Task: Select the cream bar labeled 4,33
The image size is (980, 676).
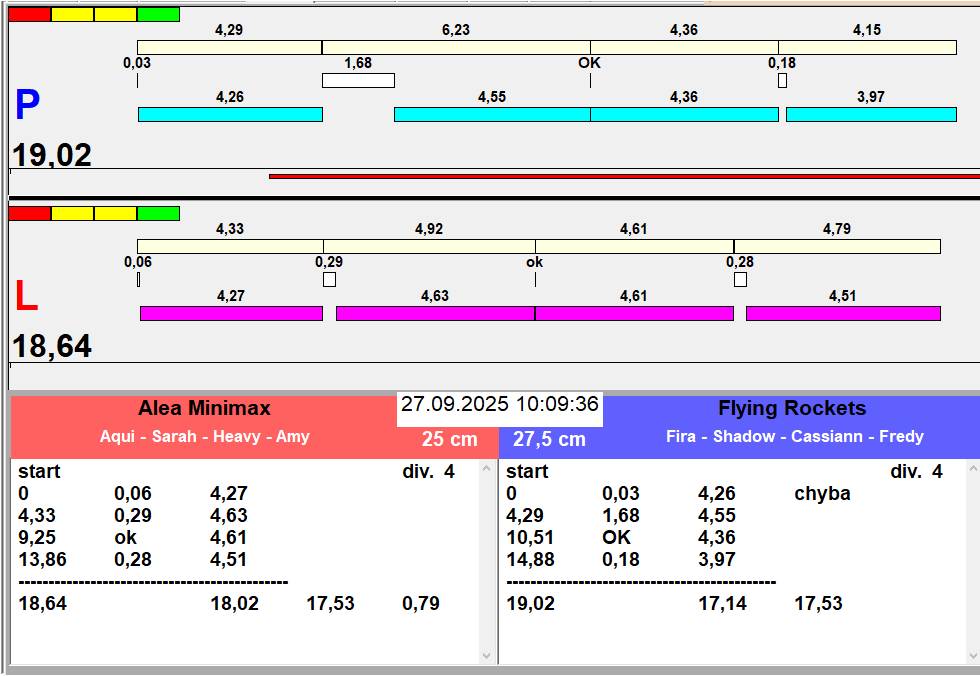Action: (x=231, y=246)
